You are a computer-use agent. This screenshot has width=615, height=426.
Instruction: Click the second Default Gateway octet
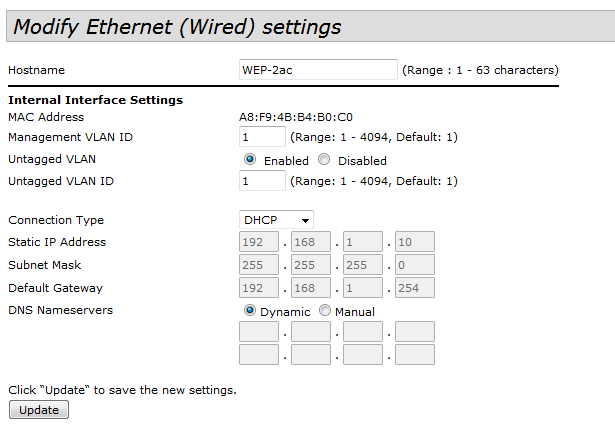pyautogui.click(x=311, y=288)
